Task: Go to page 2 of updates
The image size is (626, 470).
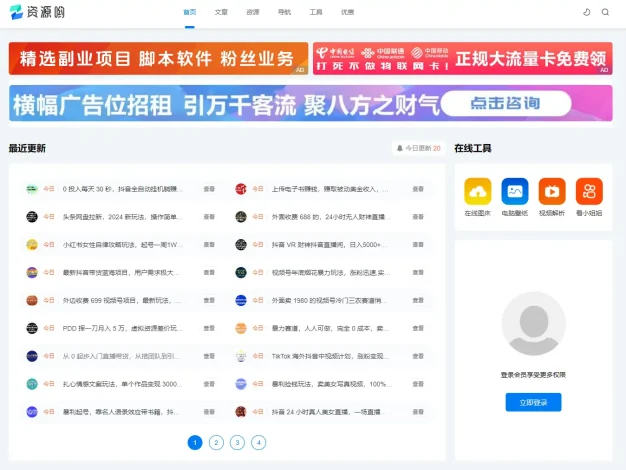Action: click(x=216, y=442)
